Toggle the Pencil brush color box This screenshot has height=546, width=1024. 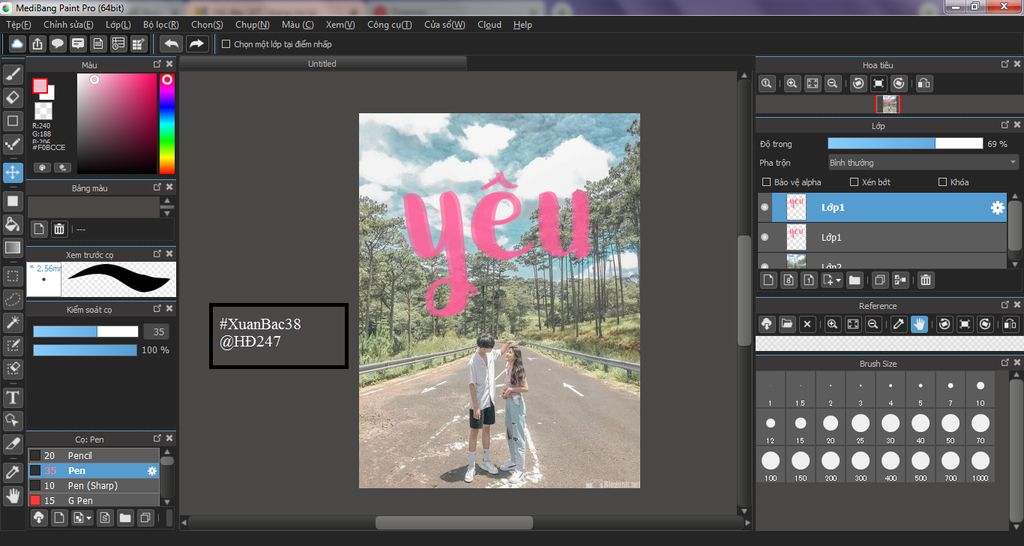tap(35, 455)
